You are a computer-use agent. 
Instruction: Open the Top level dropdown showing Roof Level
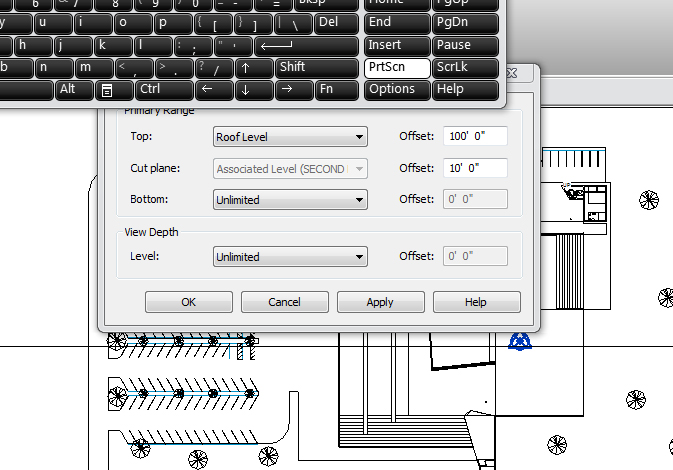click(x=290, y=136)
